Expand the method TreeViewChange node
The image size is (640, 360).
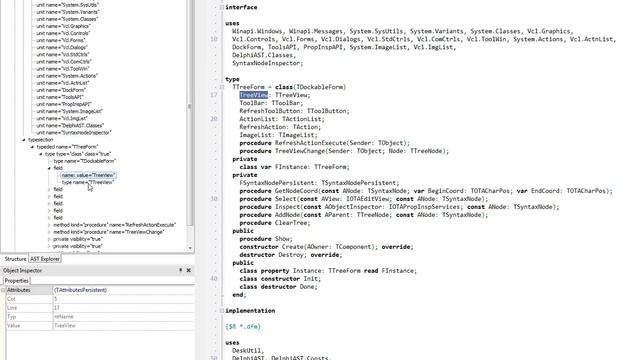click(x=49, y=232)
